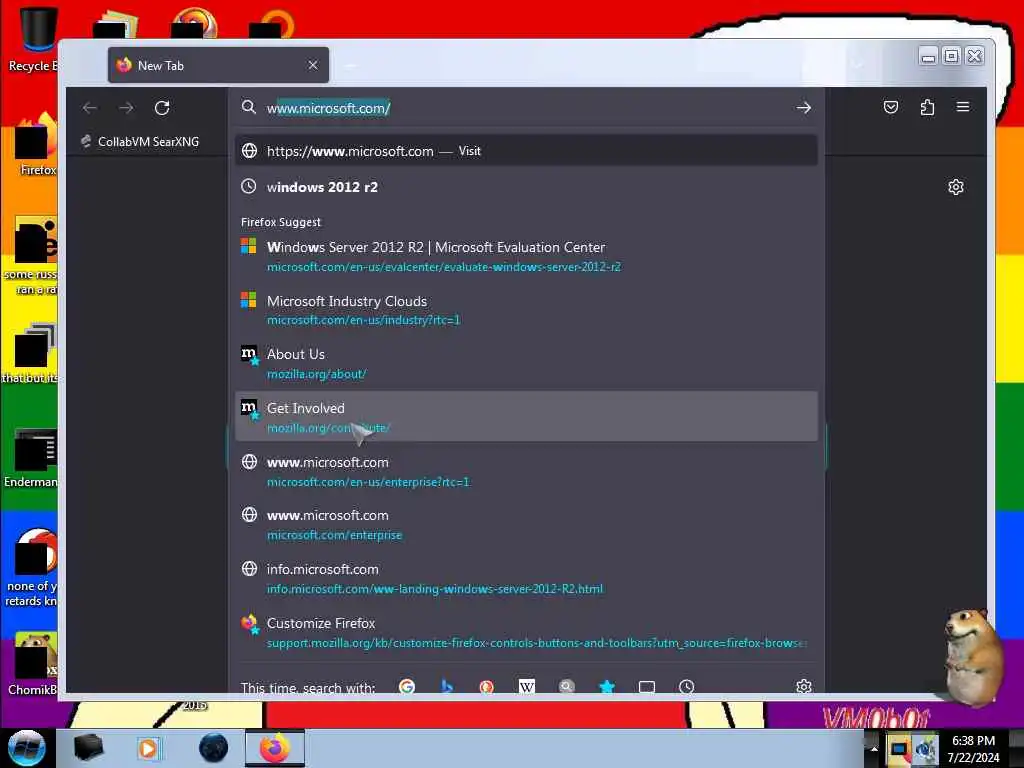
Task: Open the Customize Firefox support suggestion
Action: 526,632
